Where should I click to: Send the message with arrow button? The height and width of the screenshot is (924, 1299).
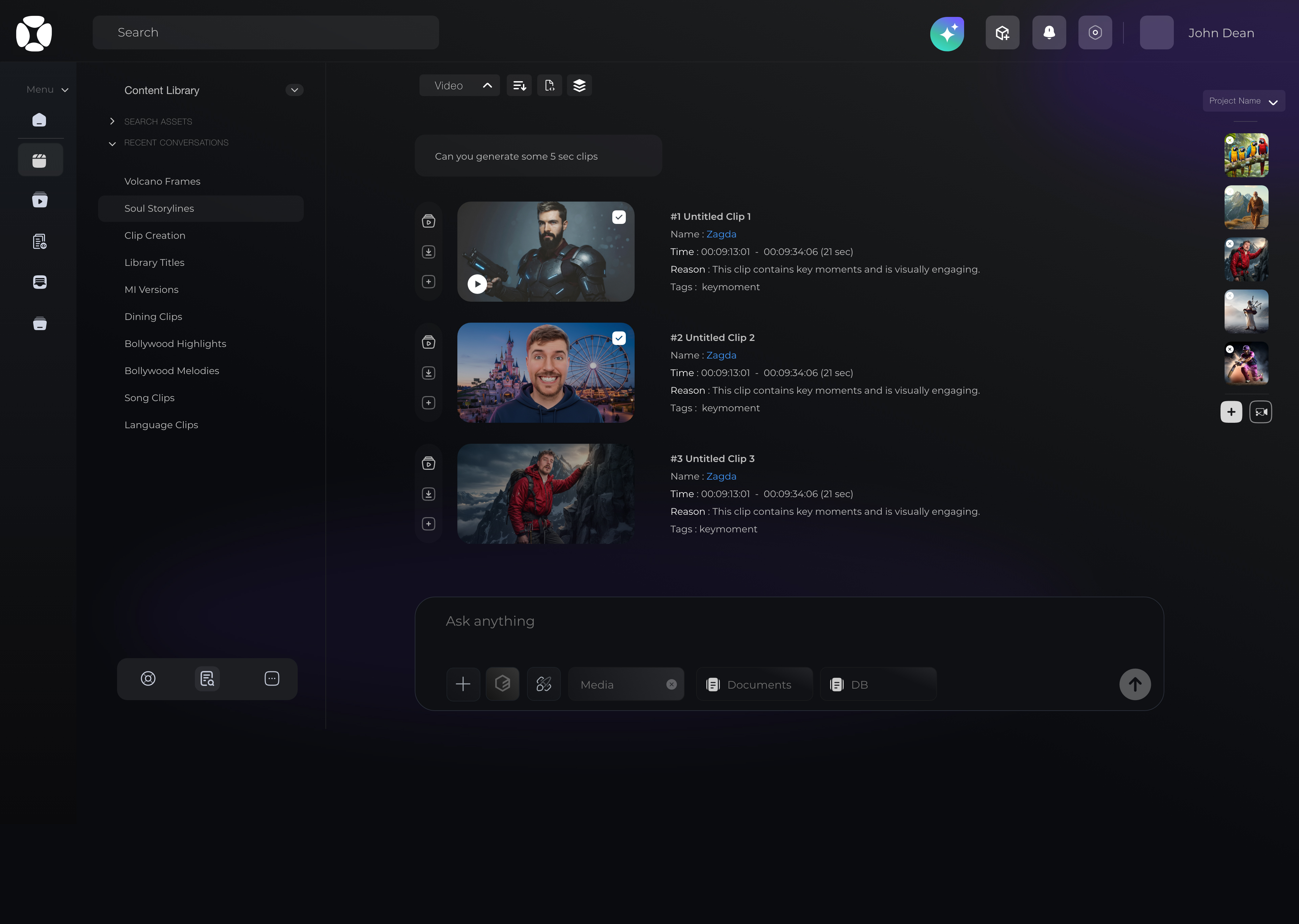[1135, 684]
